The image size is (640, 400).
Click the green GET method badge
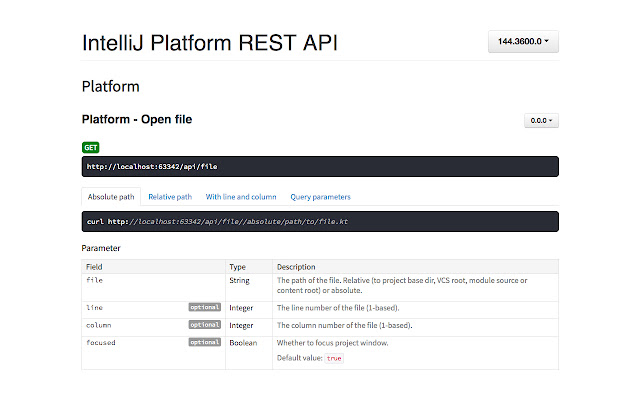[90, 147]
